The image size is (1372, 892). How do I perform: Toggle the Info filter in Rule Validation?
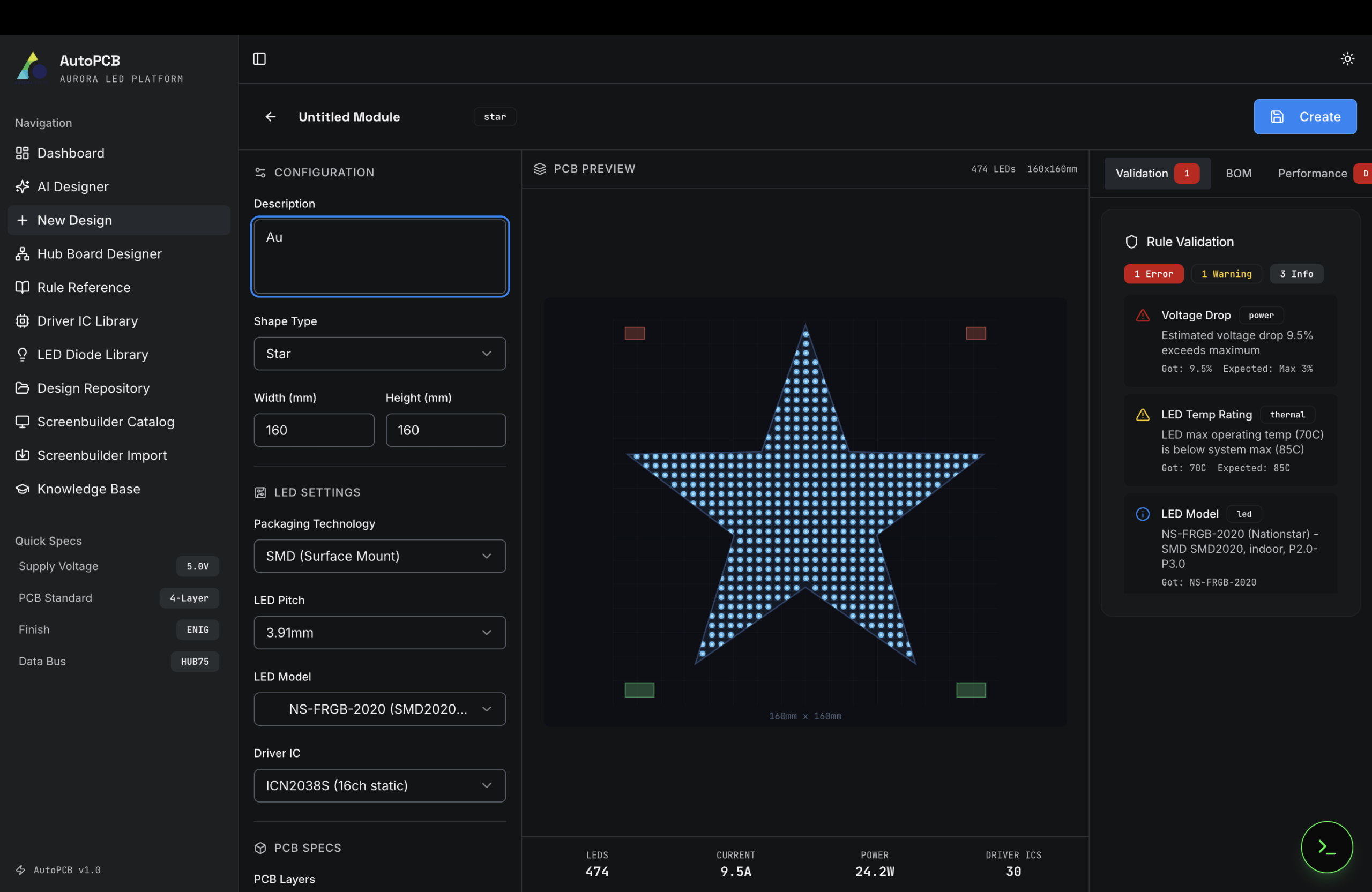(1296, 274)
